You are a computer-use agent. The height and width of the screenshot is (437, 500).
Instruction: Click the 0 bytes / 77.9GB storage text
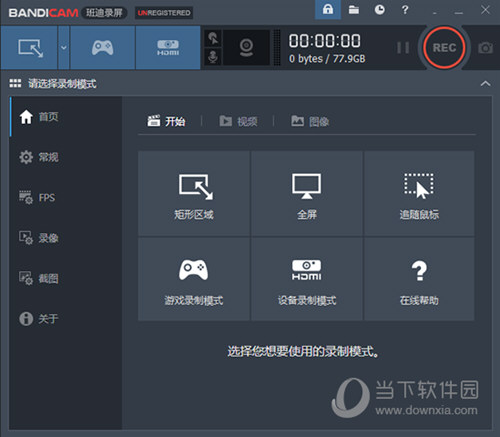click(x=327, y=59)
